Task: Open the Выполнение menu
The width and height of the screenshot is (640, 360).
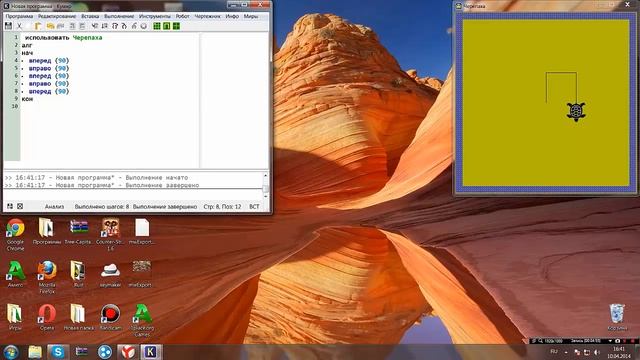Action: 119,16
